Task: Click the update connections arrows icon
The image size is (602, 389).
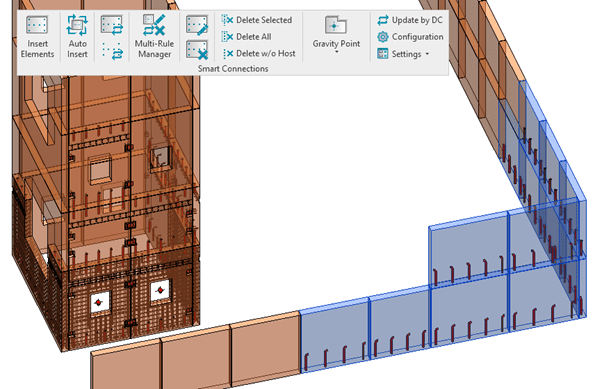Action: click(112, 25)
